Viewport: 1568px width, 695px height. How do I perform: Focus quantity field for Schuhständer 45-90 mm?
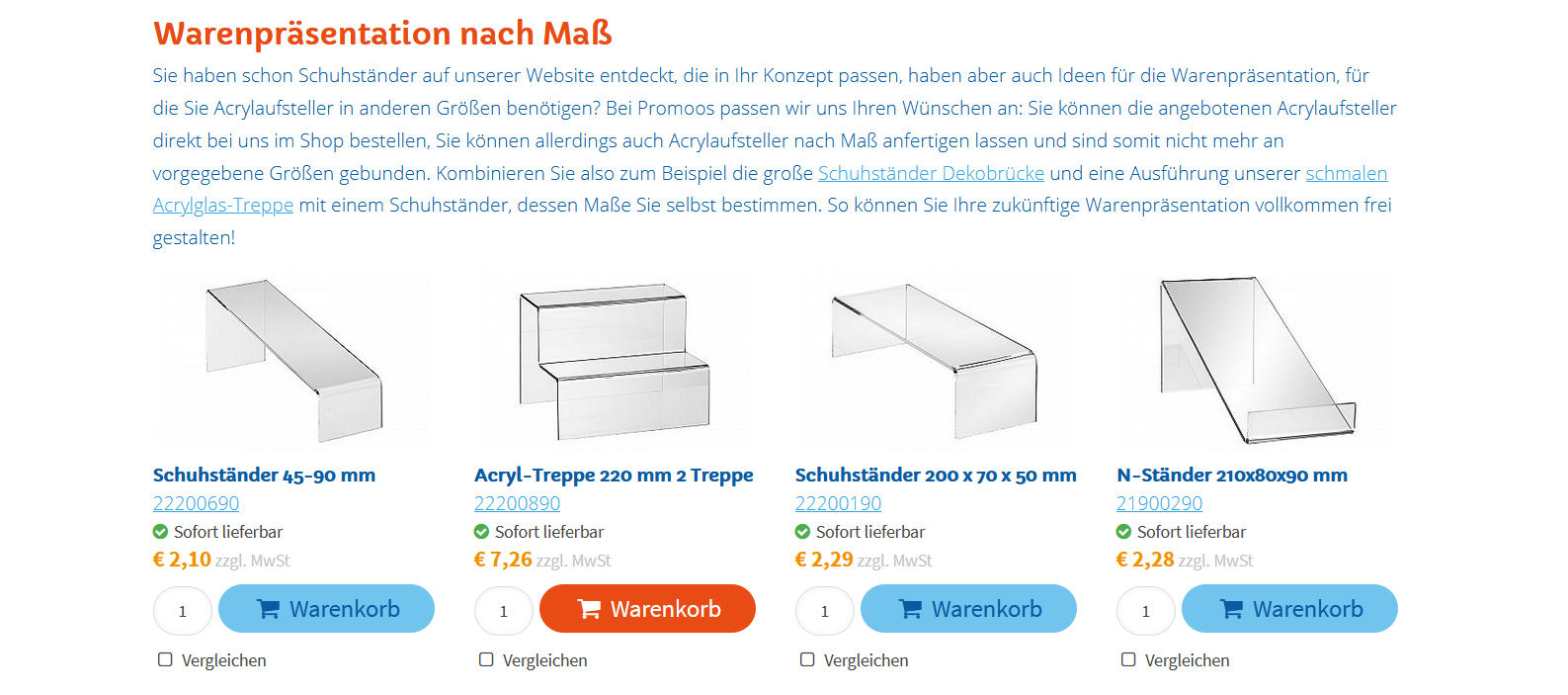pos(183,611)
